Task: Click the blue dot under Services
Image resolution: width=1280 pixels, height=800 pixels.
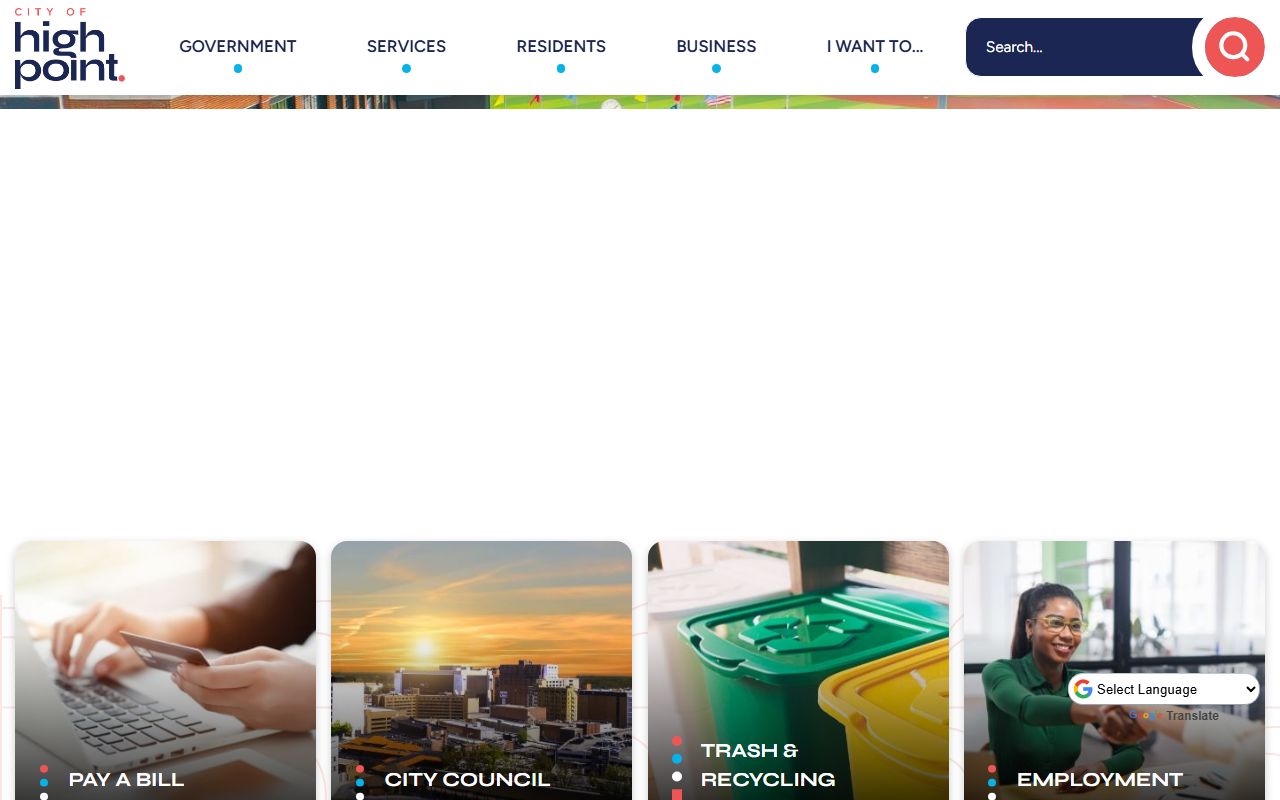Action: click(x=406, y=69)
